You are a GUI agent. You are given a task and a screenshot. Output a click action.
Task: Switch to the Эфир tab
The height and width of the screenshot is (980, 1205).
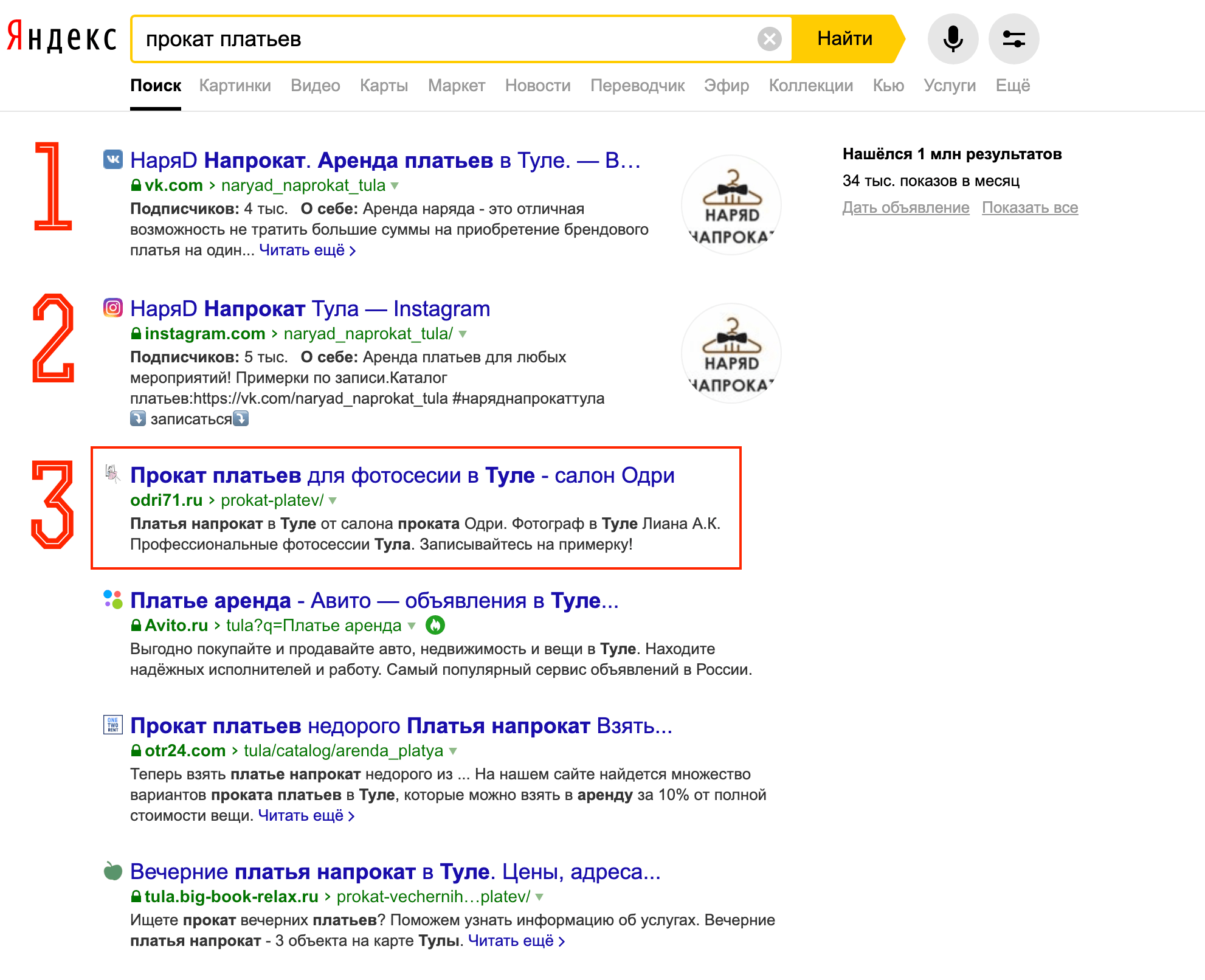(x=727, y=86)
